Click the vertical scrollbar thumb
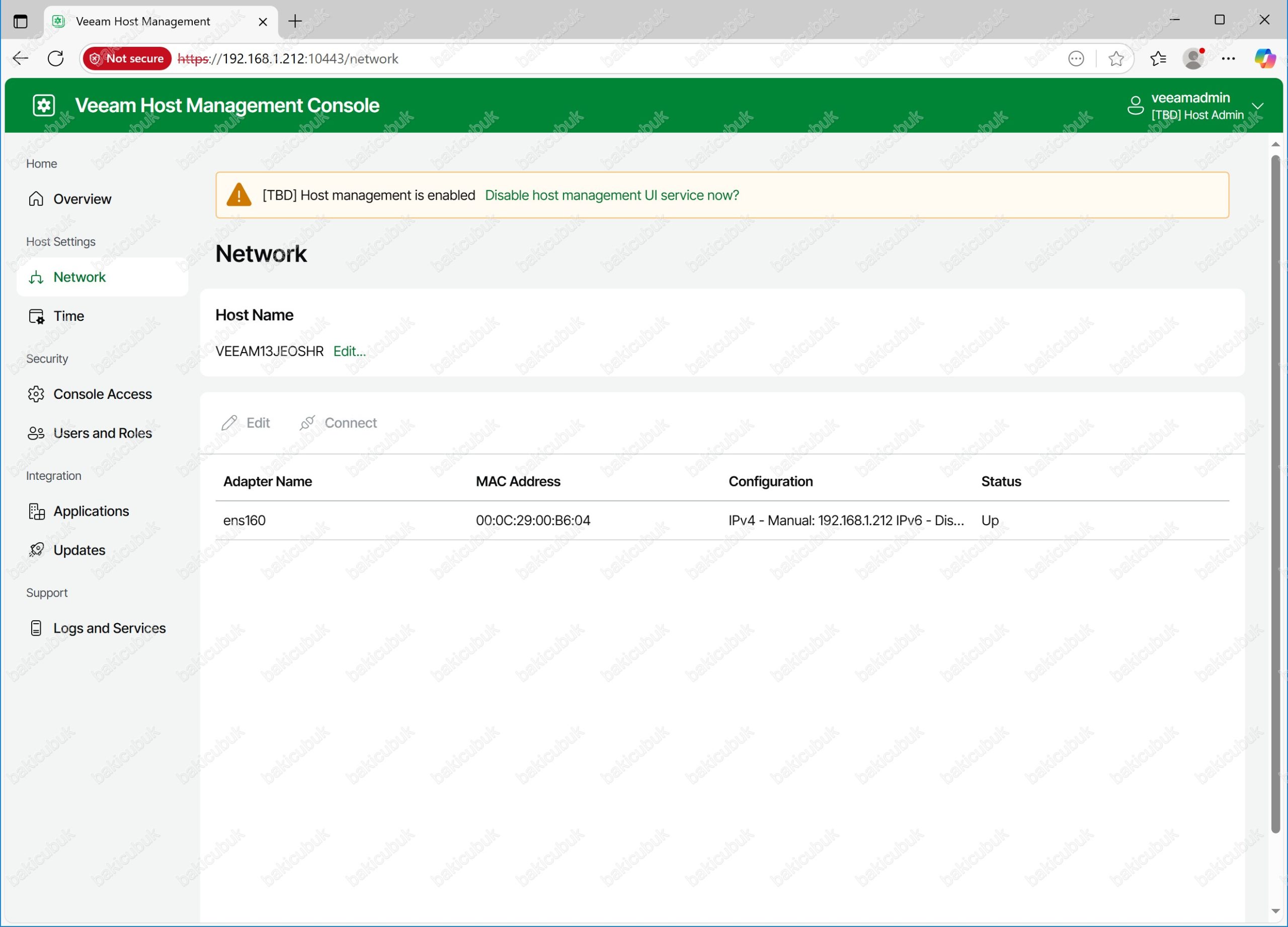This screenshot has height=927, width=1288. point(1275,494)
